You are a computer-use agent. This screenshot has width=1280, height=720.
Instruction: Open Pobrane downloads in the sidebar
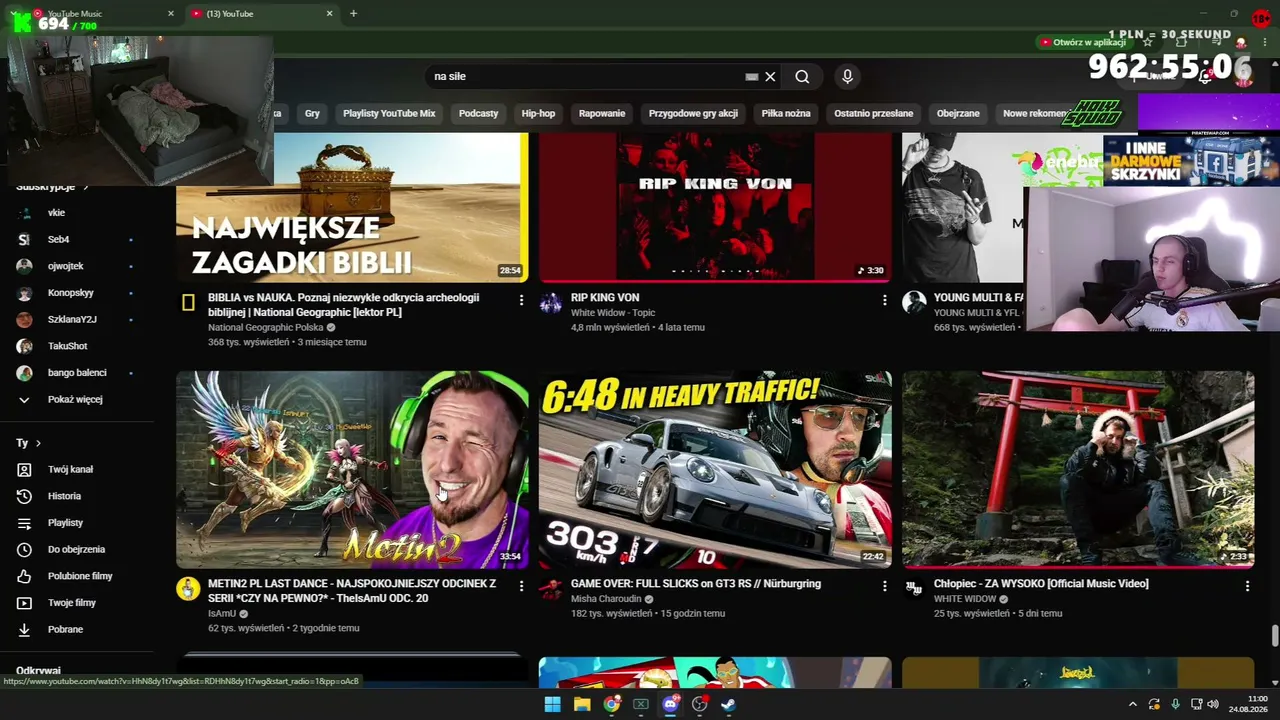[x=65, y=629]
